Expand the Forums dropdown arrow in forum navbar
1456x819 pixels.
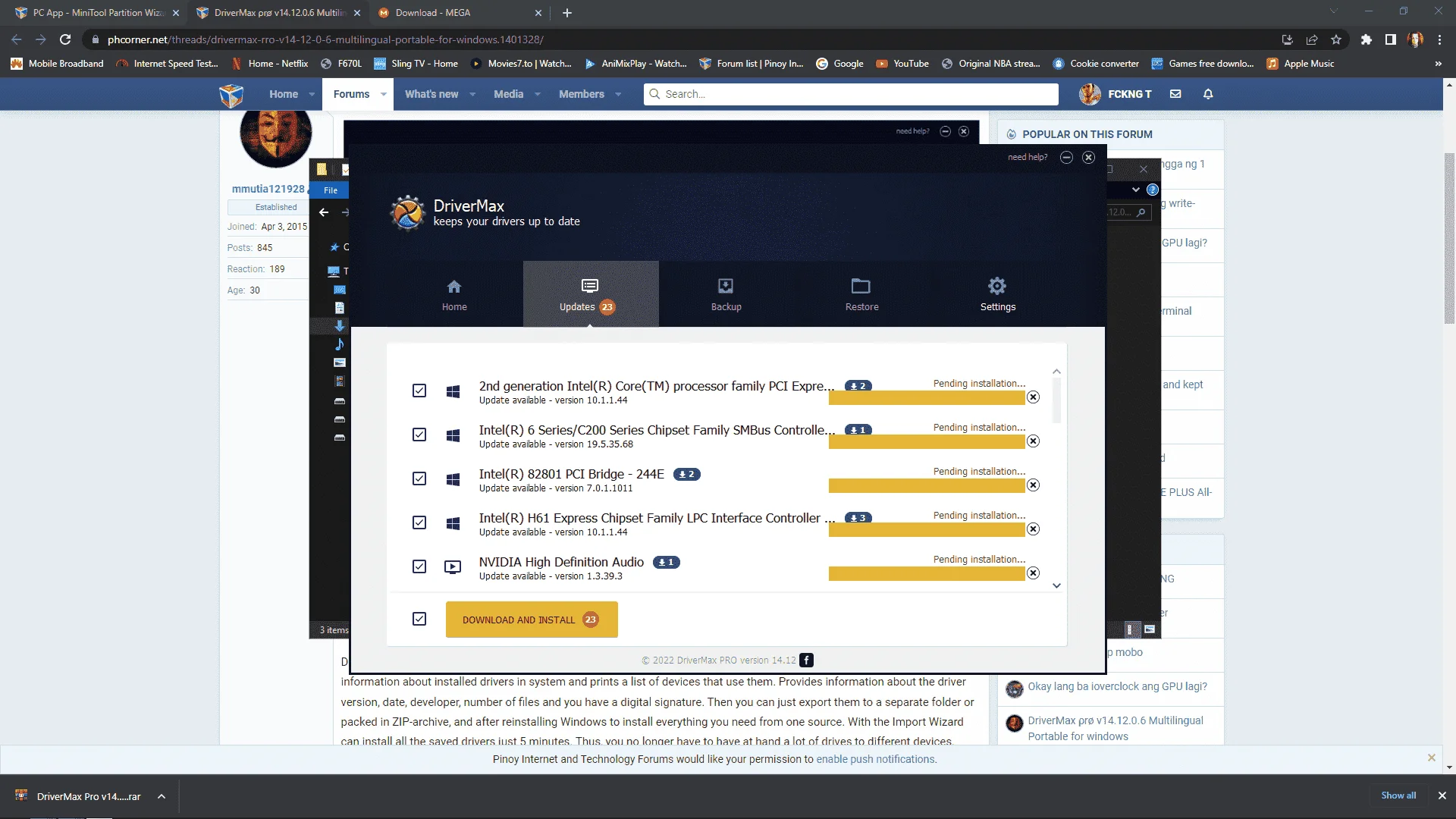[x=384, y=94]
